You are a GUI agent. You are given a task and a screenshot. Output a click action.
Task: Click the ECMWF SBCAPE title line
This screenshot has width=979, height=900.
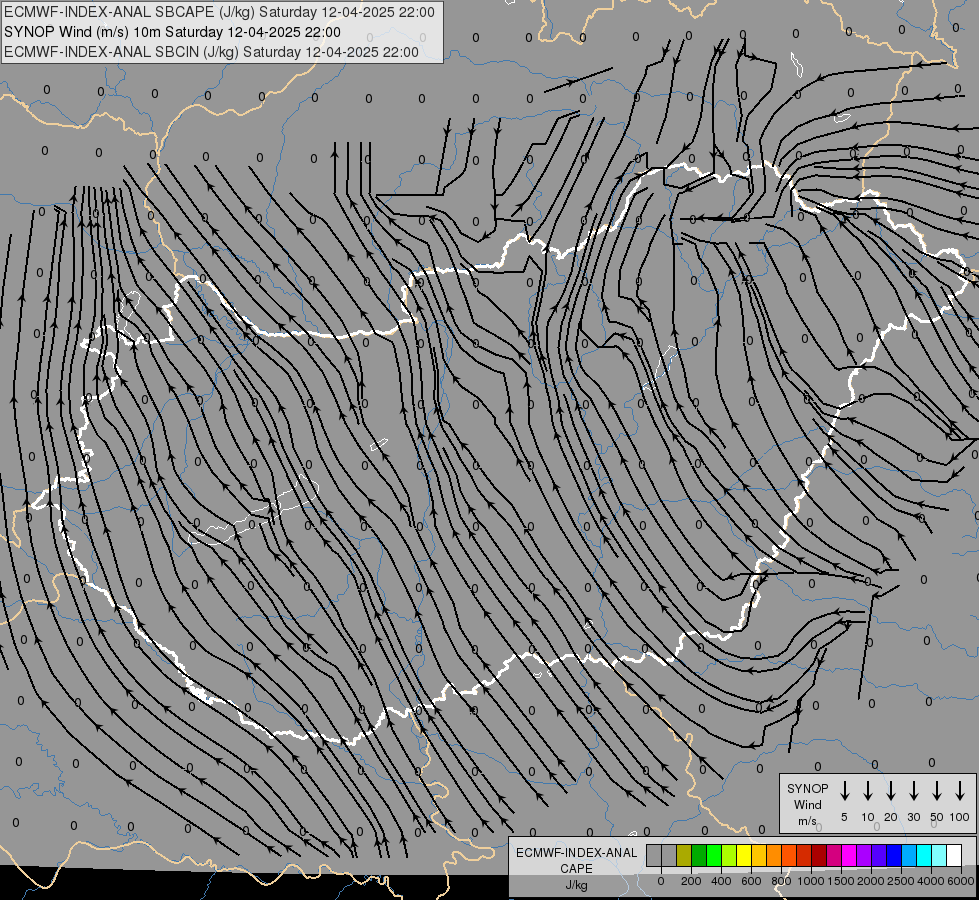pyautogui.click(x=219, y=12)
